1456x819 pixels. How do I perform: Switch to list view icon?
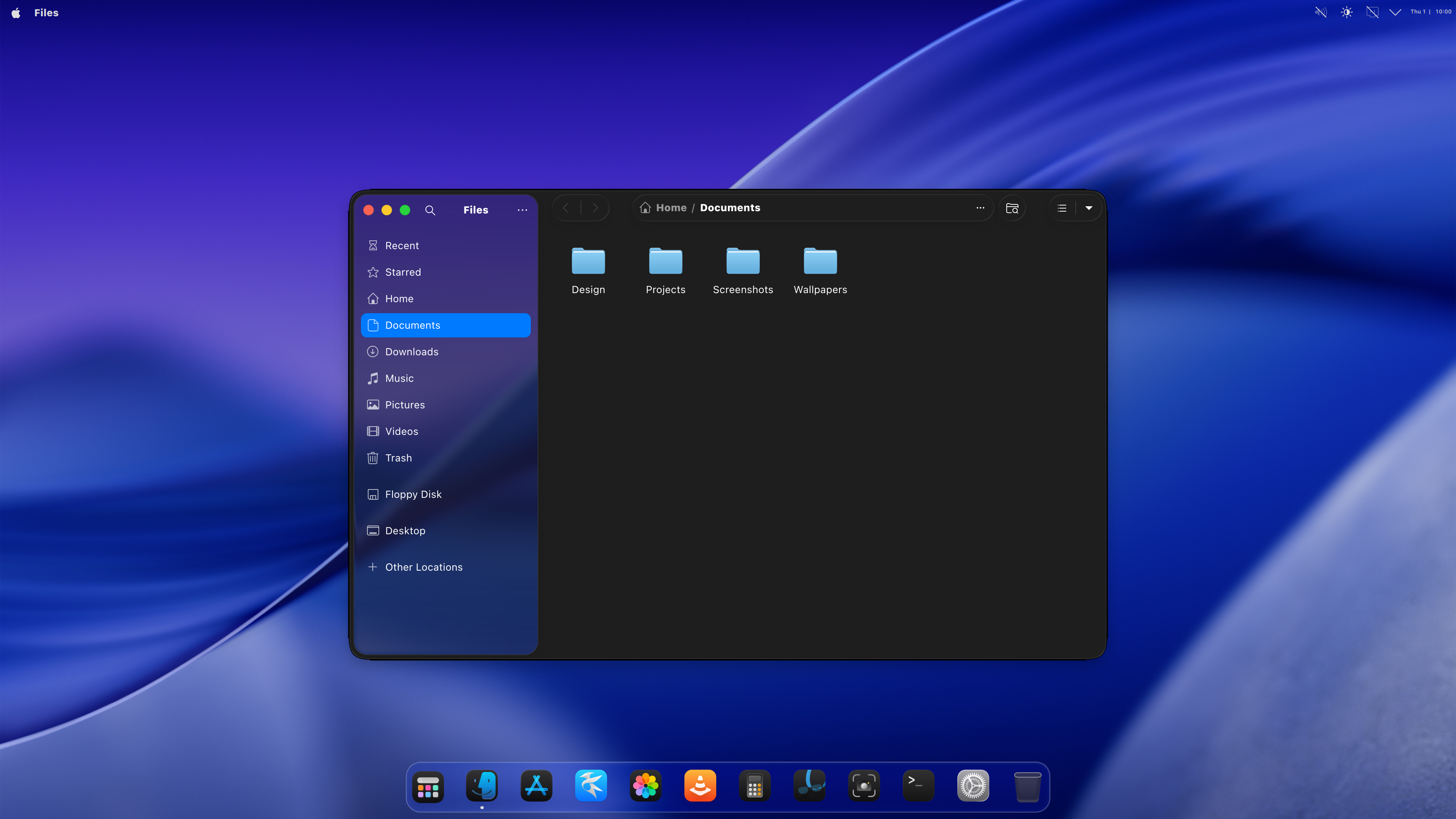1062,208
